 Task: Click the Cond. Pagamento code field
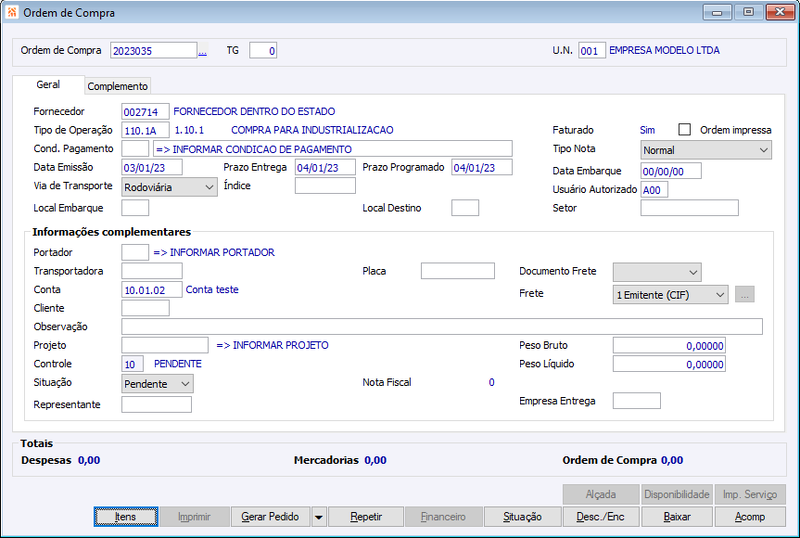point(135,149)
